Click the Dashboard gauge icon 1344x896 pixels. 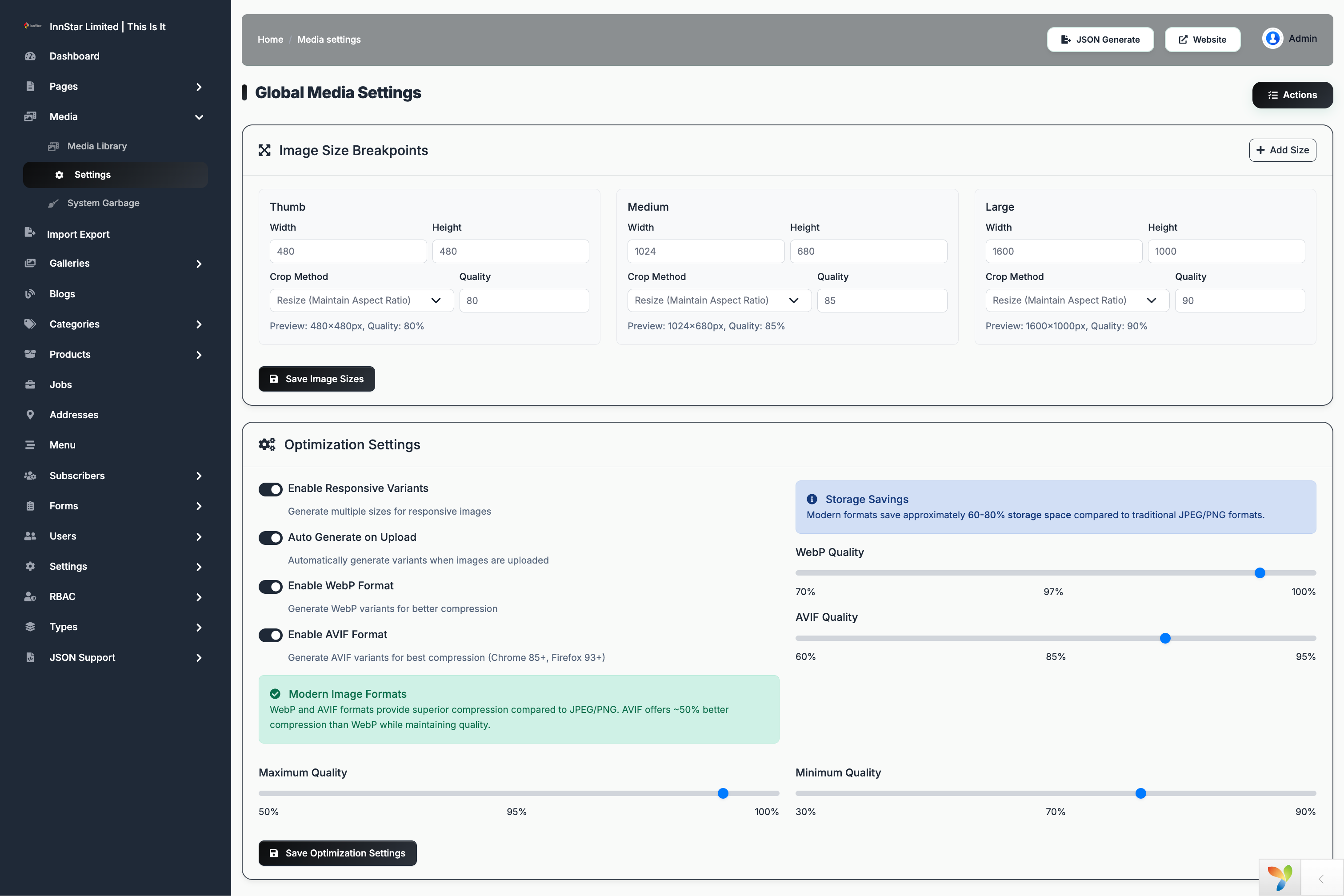[30, 56]
